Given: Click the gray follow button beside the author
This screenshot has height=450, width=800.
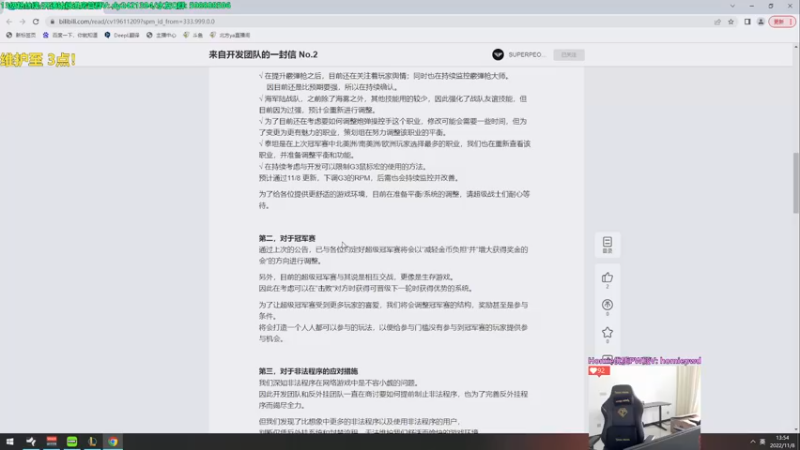Looking at the screenshot, I should [x=569, y=55].
